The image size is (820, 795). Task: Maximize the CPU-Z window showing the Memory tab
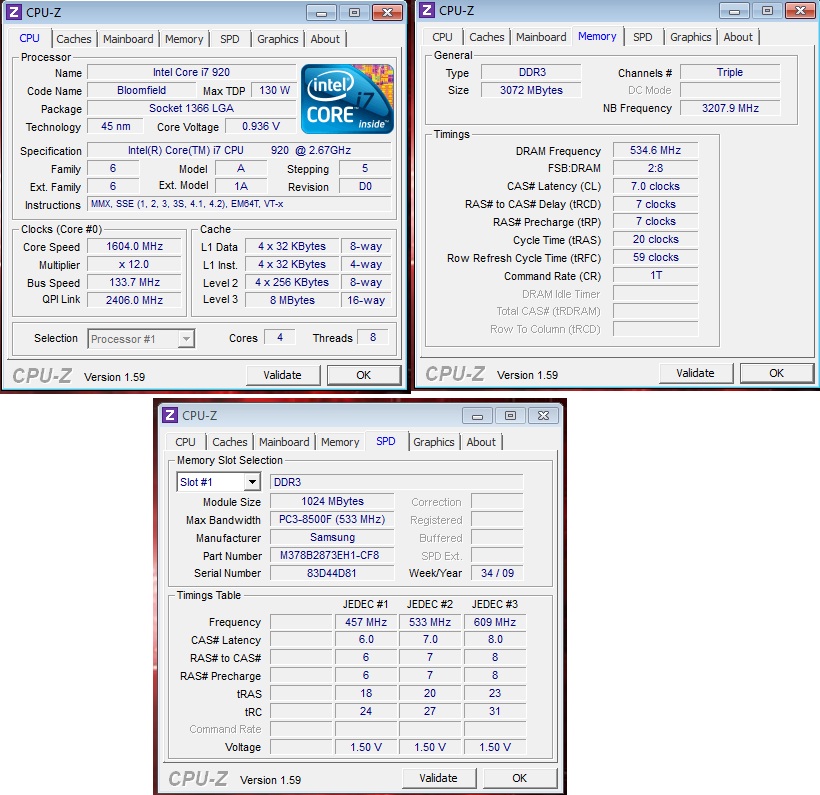(x=767, y=10)
